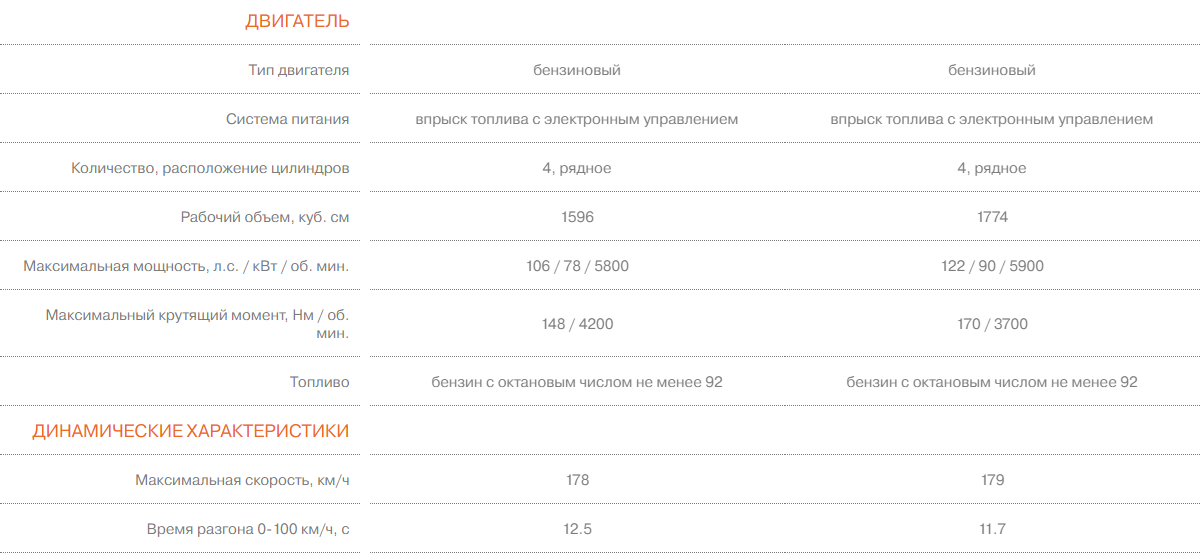The width and height of the screenshot is (1204, 559).
Task: Select the Максимальный крутящий момент label
Action: tap(197, 324)
